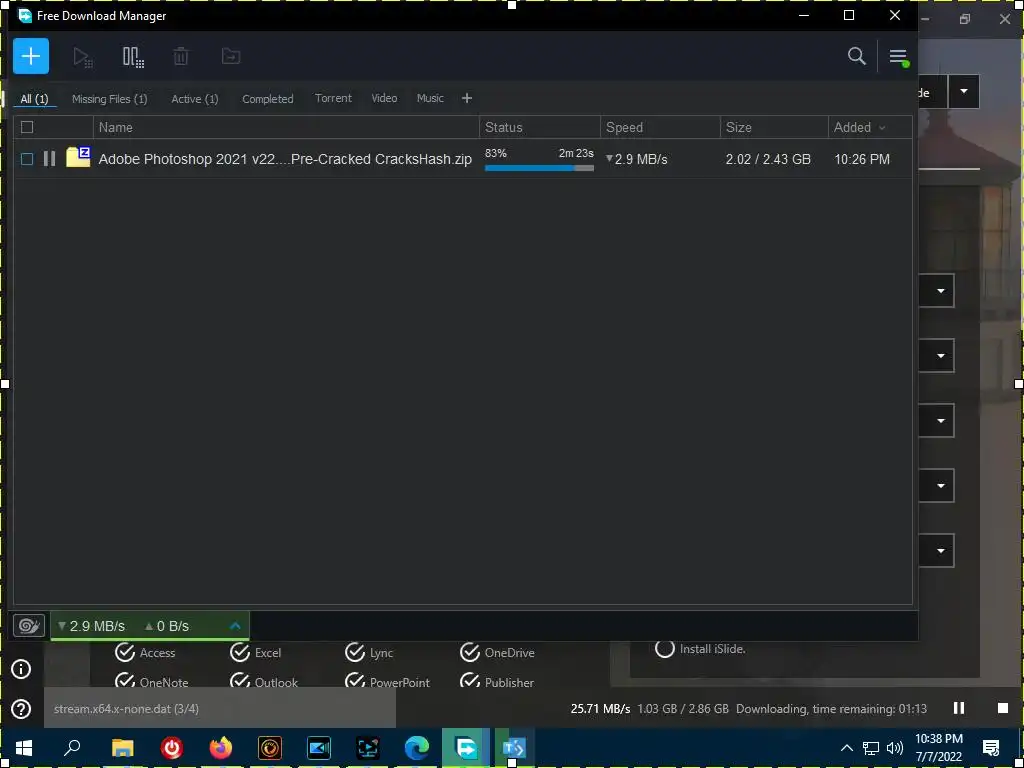The height and width of the screenshot is (768, 1024).
Task: Add a new tag tab with plus
Action: point(466,98)
